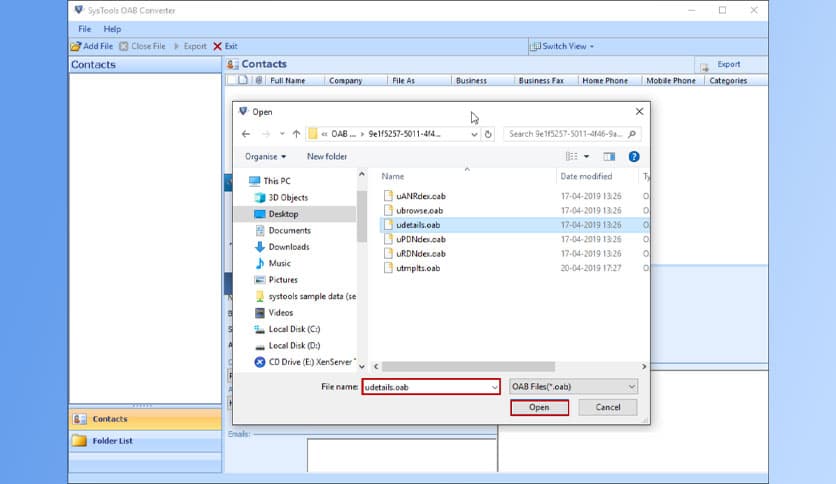
Task: Click the Add File toolbar button
Action: click(x=92, y=46)
